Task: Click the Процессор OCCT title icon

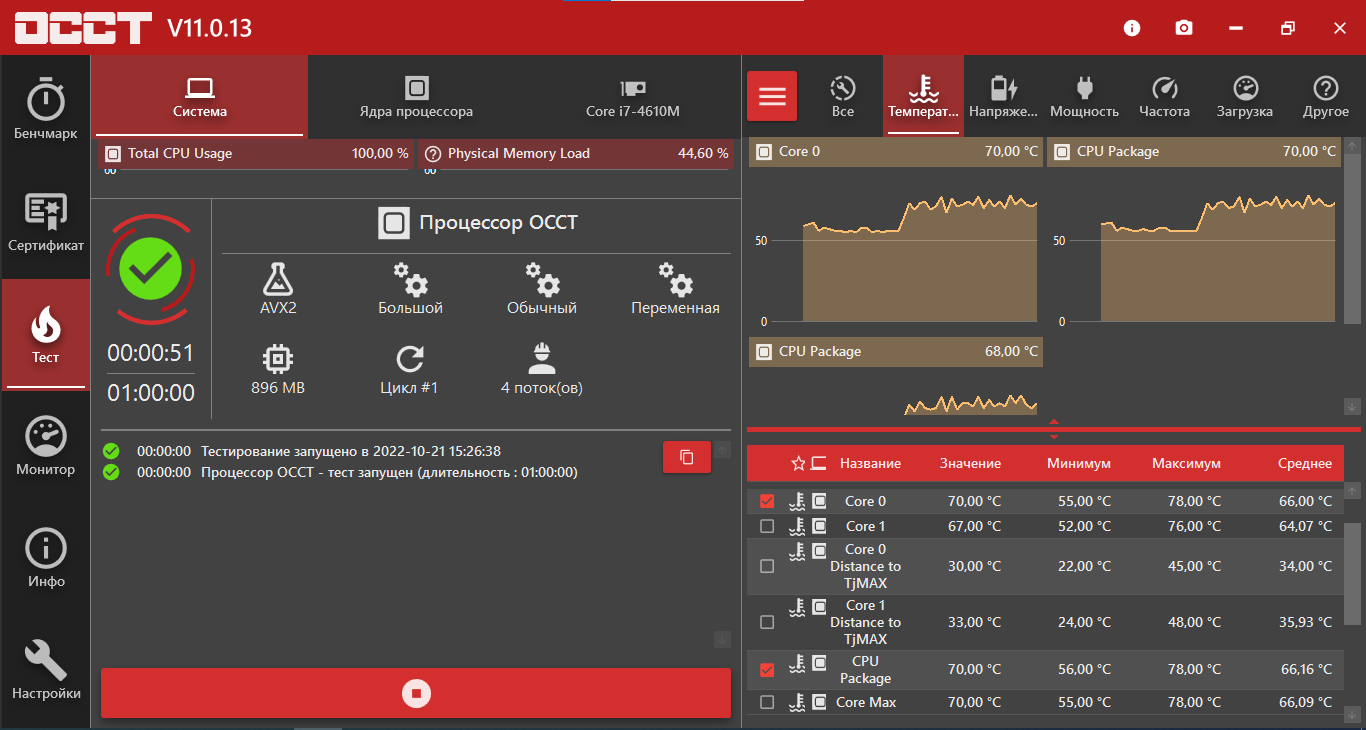Action: pos(394,223)
